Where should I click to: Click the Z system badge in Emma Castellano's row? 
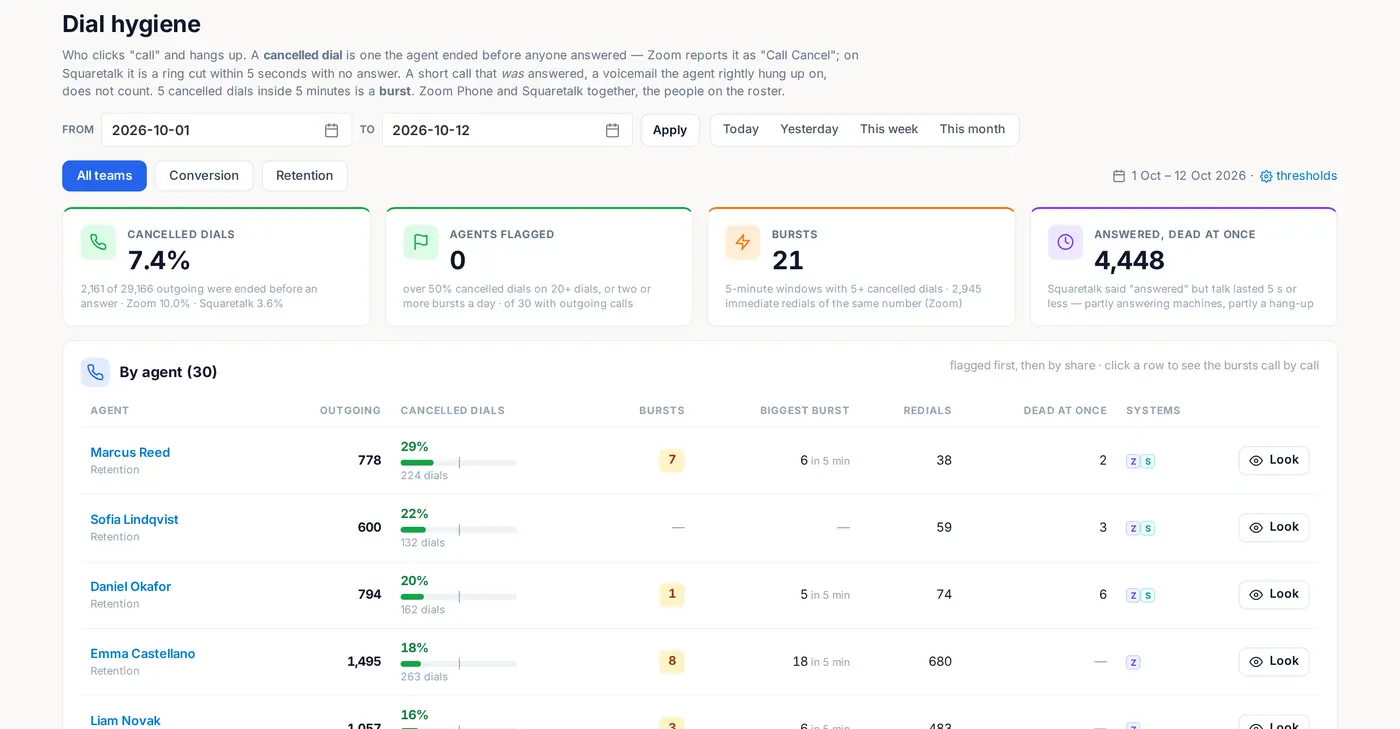coord(1133,662)
